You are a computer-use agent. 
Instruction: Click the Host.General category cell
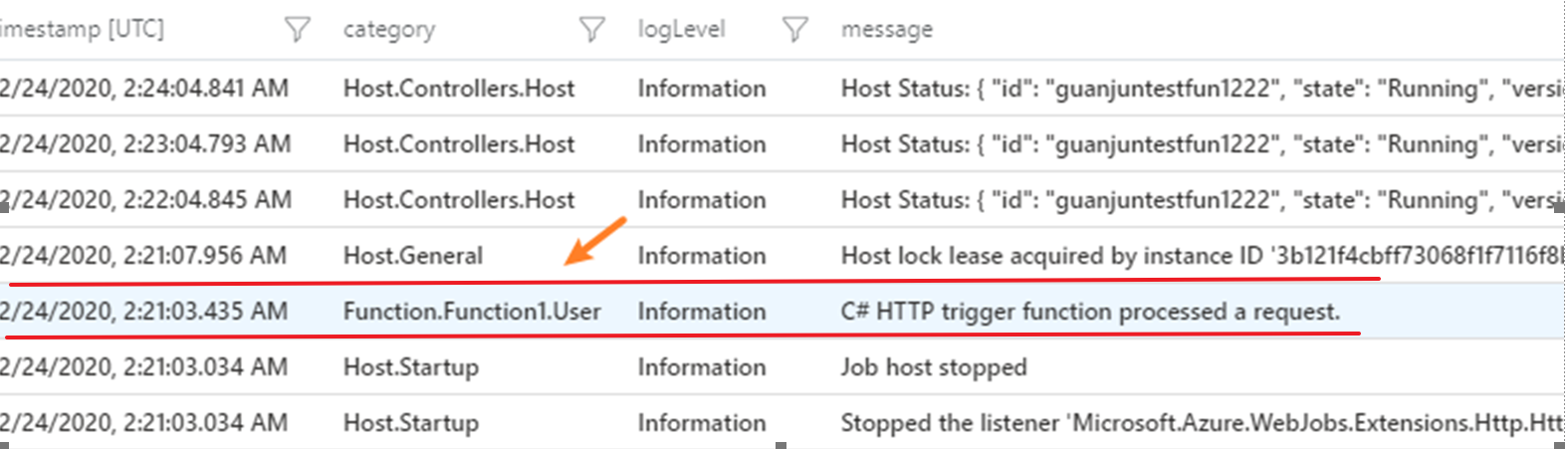413,256
